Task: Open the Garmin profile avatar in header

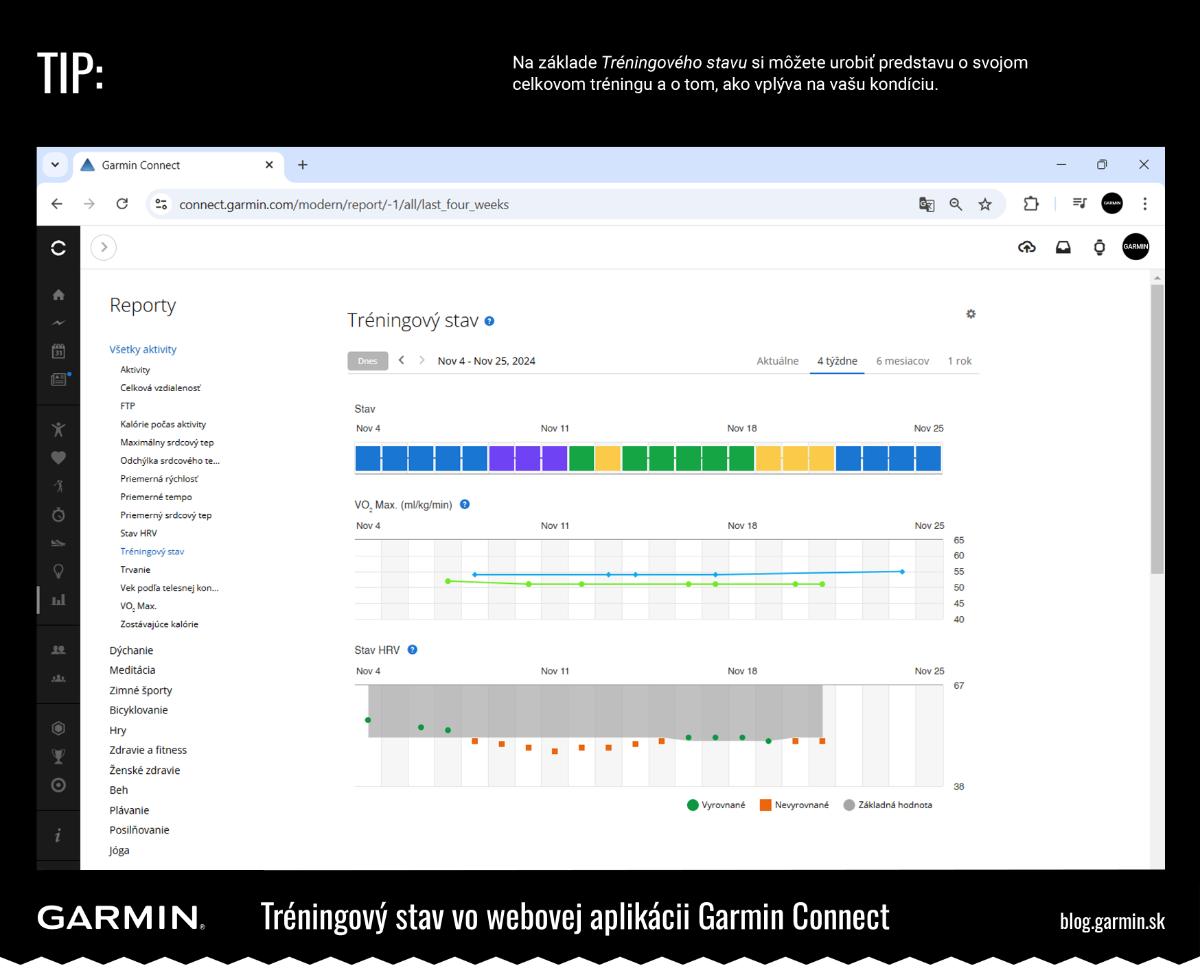Action: 1136,247
